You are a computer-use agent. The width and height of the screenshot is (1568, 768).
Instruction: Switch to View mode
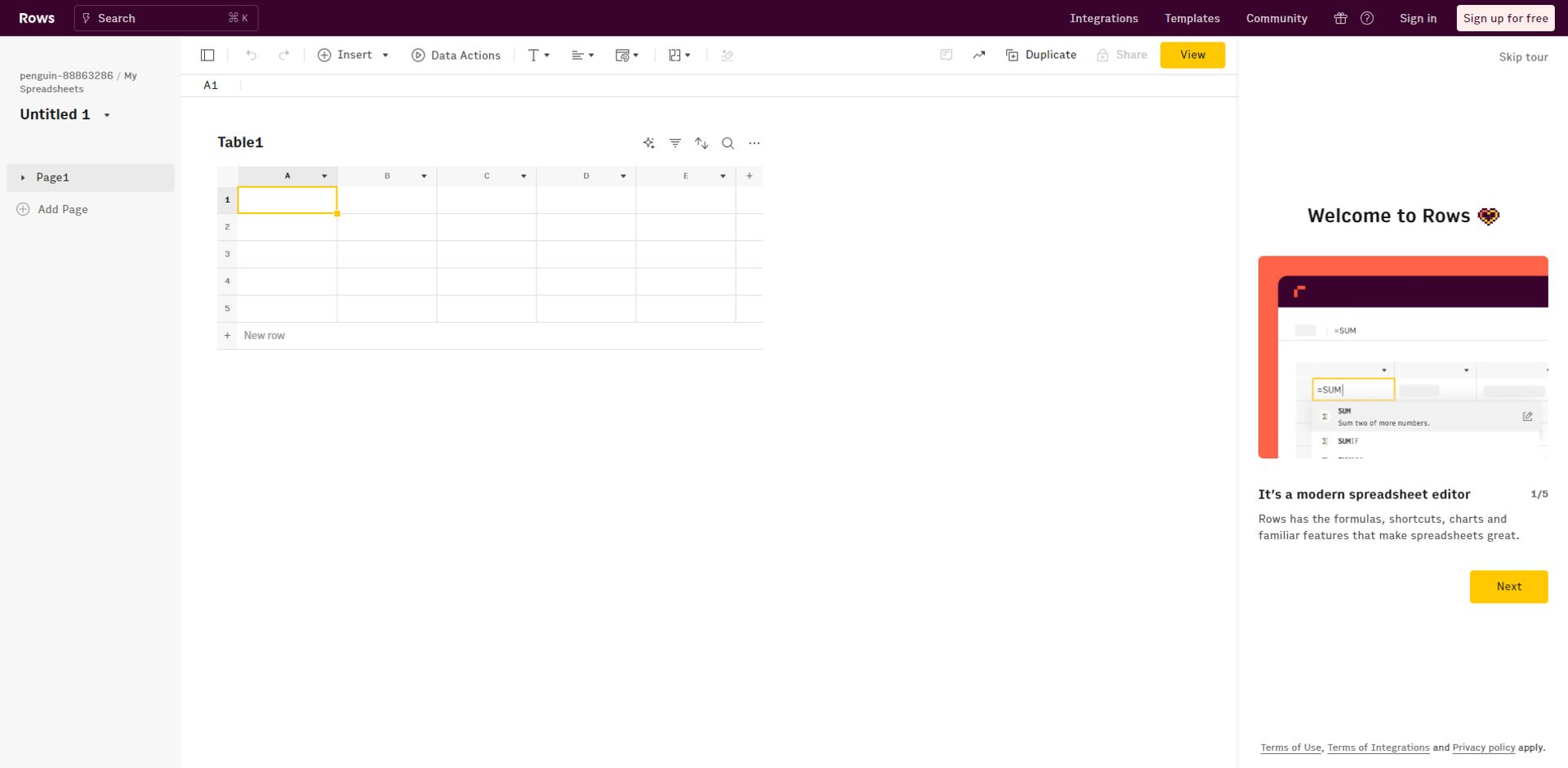(x=1192, y=55)
